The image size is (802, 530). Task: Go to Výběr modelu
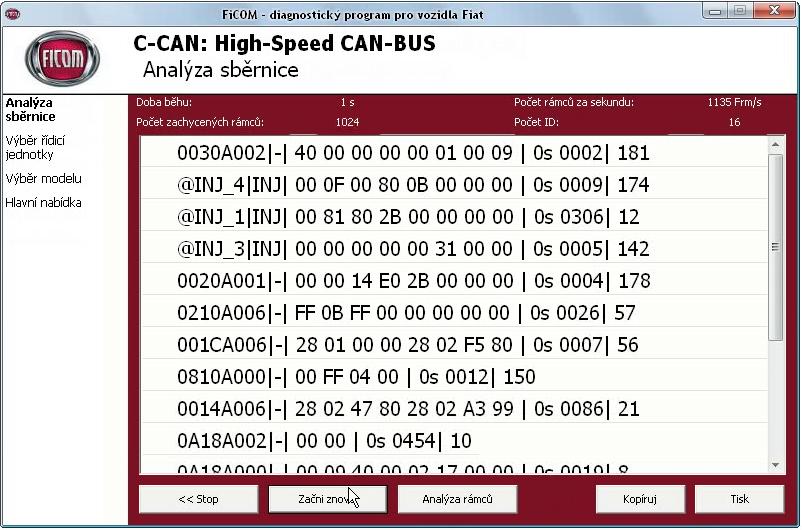43,179
